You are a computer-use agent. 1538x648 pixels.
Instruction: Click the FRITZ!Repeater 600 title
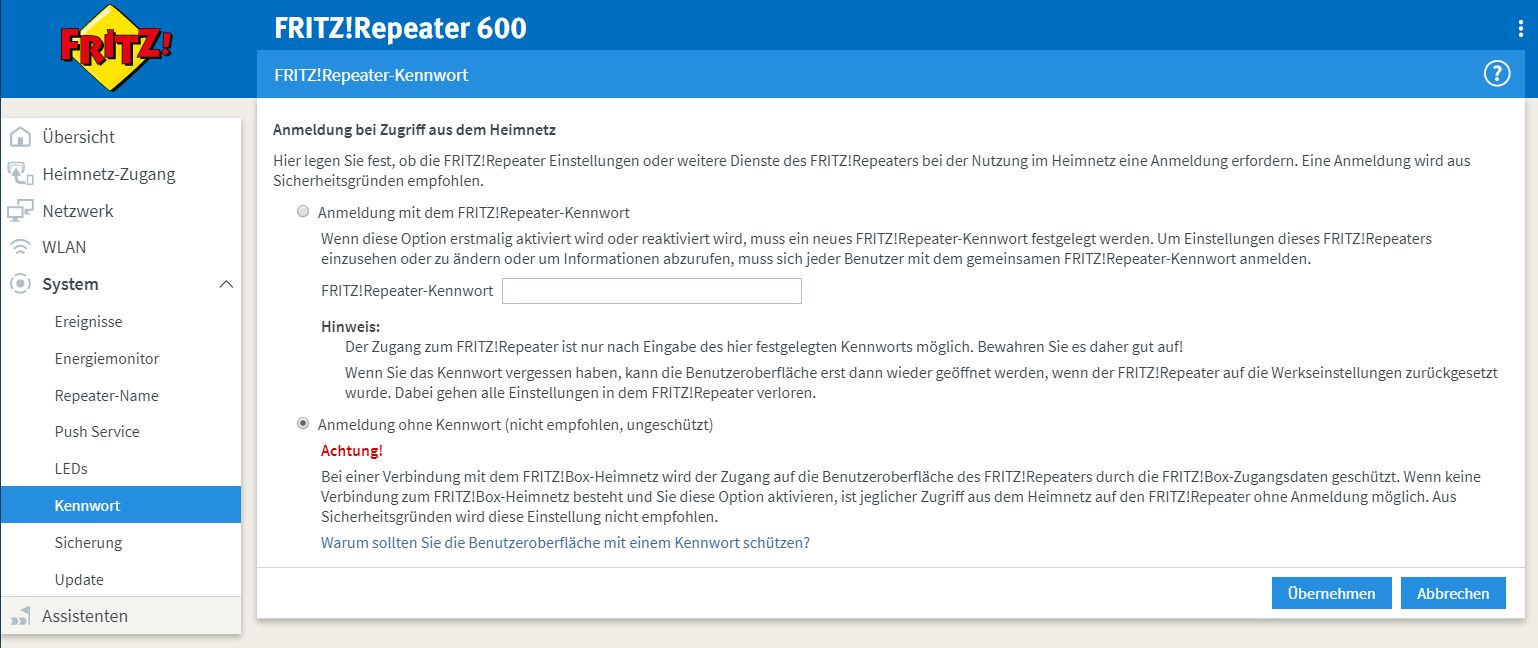tap(400, 28)
